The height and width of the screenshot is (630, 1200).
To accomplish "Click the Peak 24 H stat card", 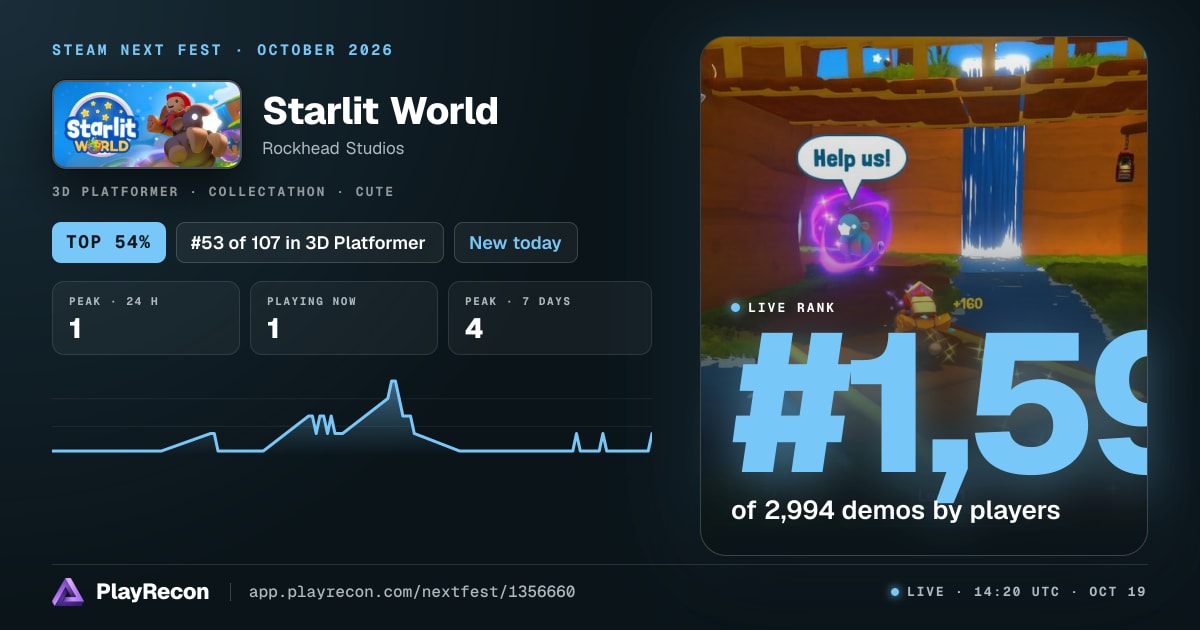I will click(x=146, y=318).
